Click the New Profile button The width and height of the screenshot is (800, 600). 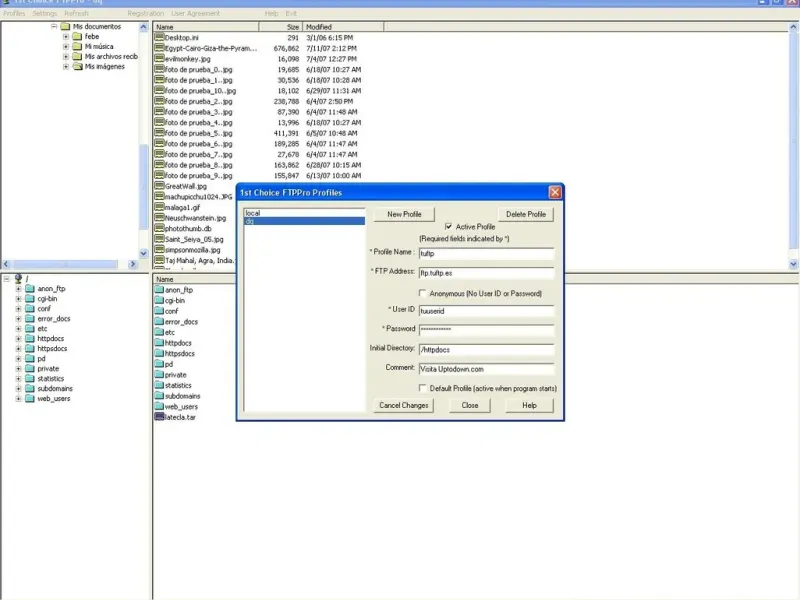[x=404, y=214]
